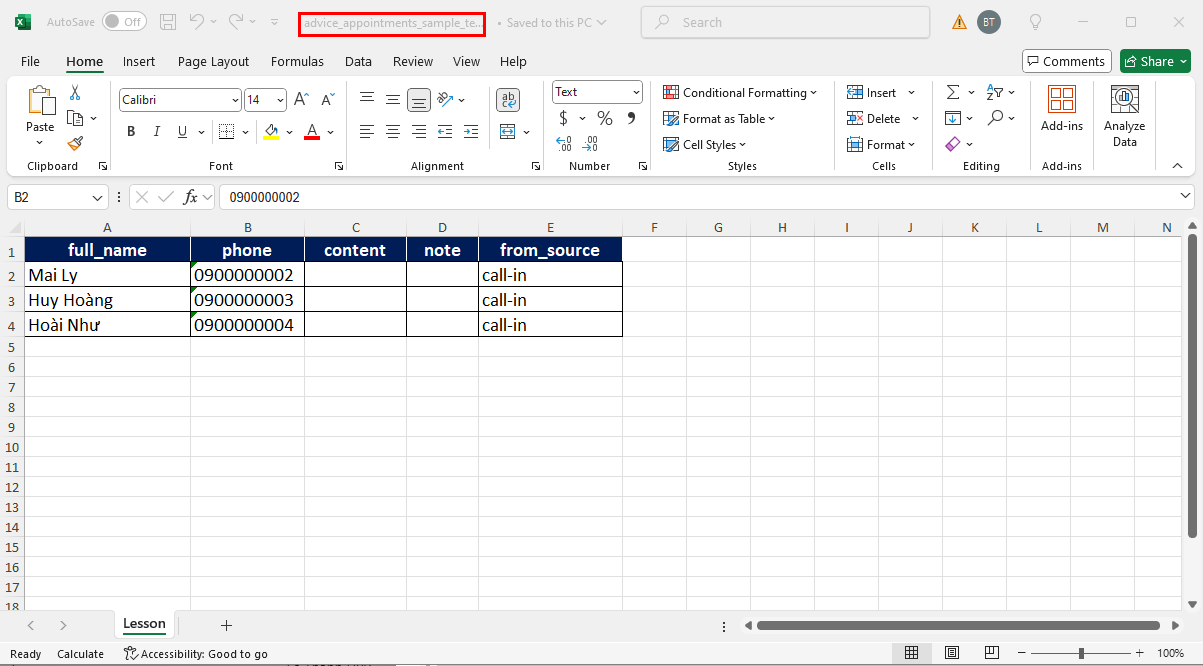This screenshot has width=1203, height=666.
Task: Click the Increase Indent icon
Action: point(471,132)
